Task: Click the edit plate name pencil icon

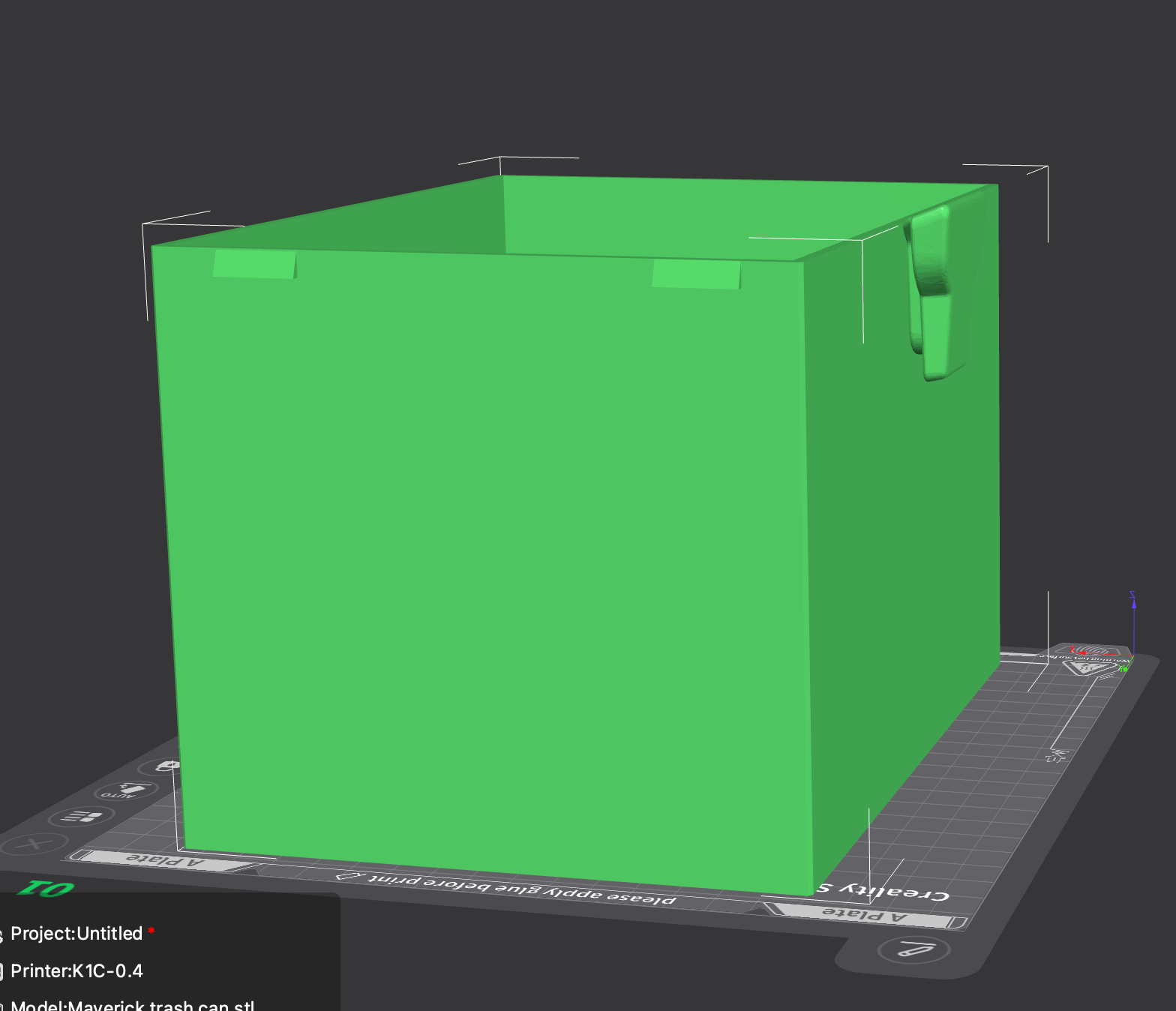Action: point(913,950)
